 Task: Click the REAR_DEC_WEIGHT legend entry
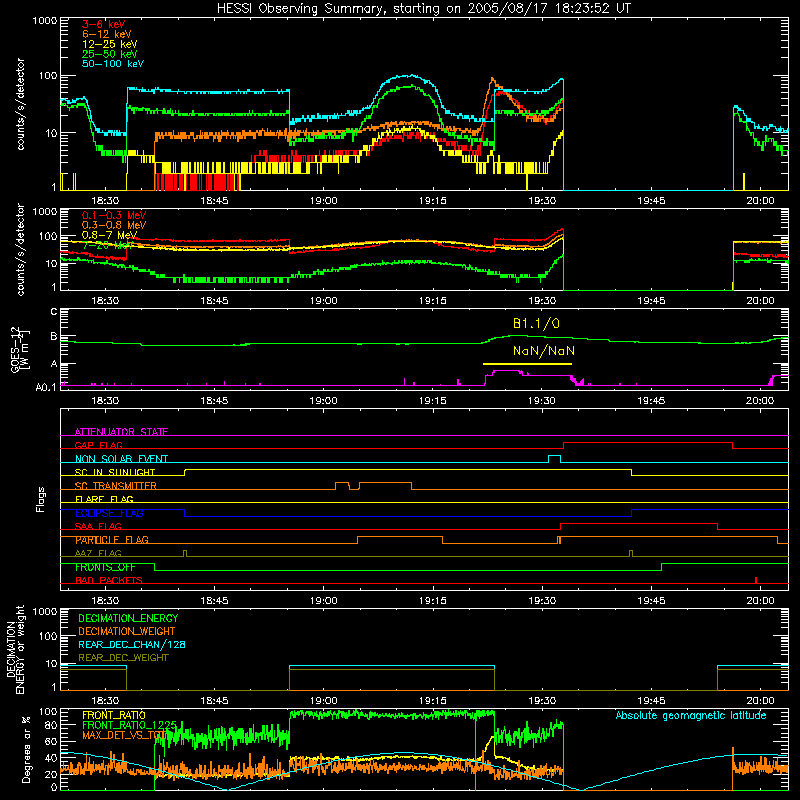(123, 658)
